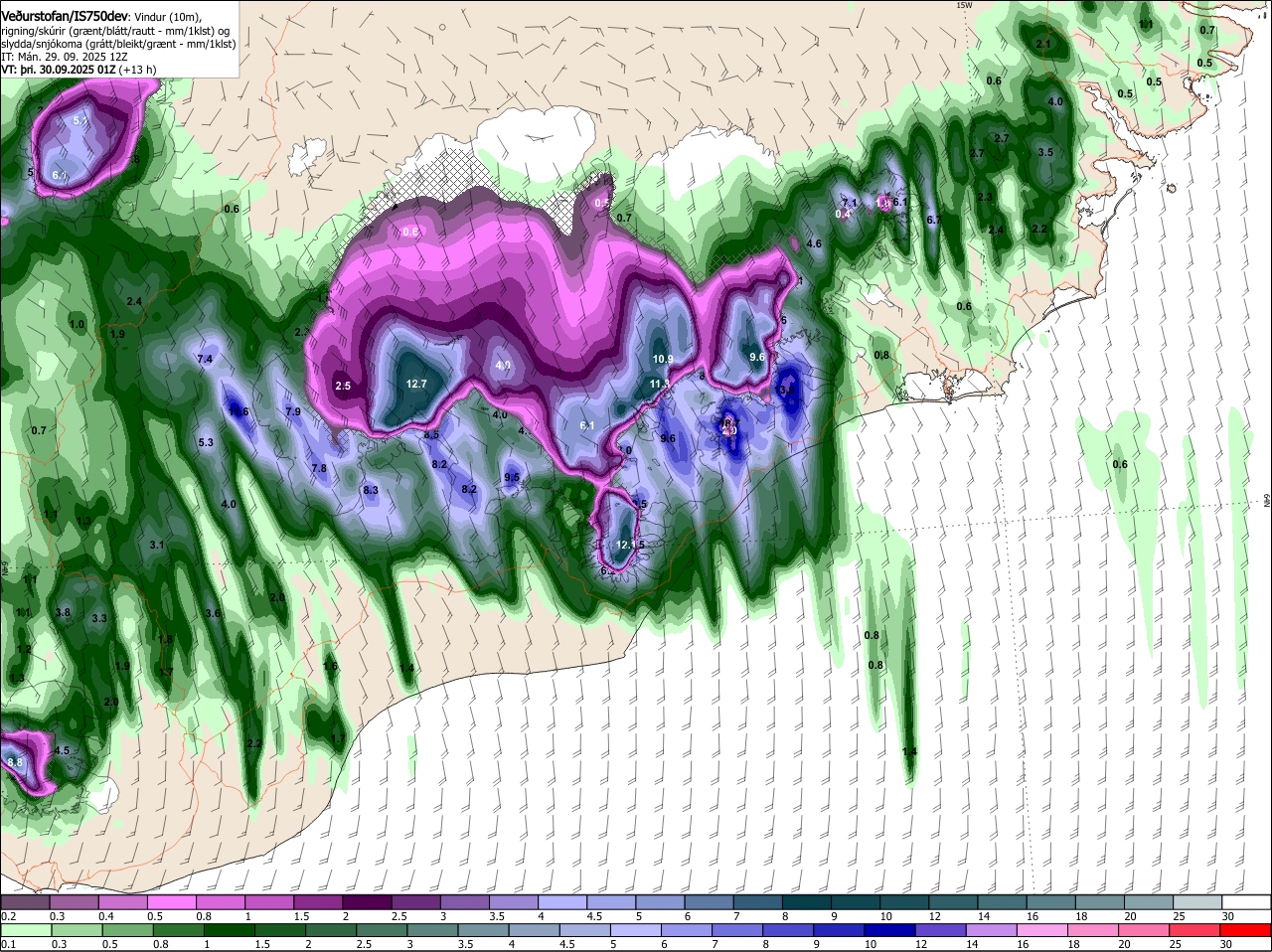Click the 12.7 precipitation value on the map
Viewport: 1272px width, 952px height.
(416, 385)
